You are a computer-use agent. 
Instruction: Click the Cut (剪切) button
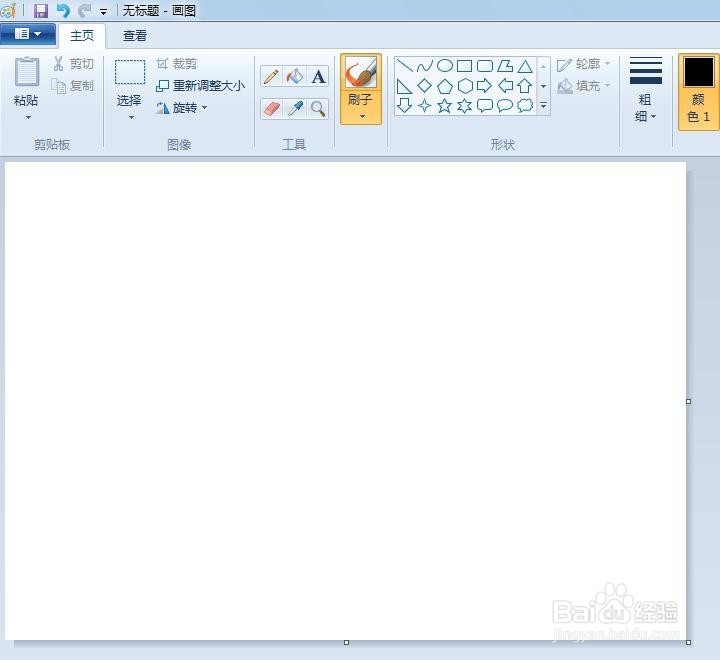click(73, 64)
